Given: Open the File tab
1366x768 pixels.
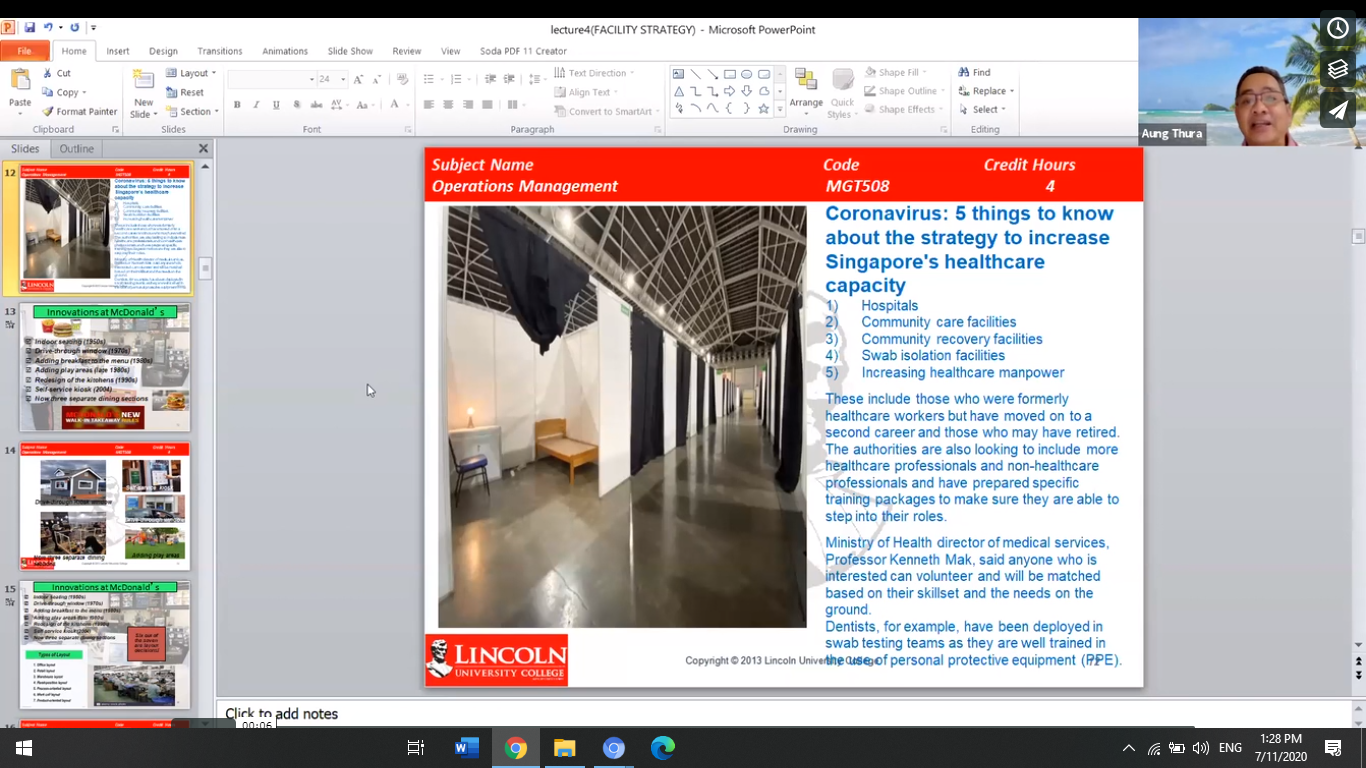Looking at the screenshot, I should pos(25,51).
